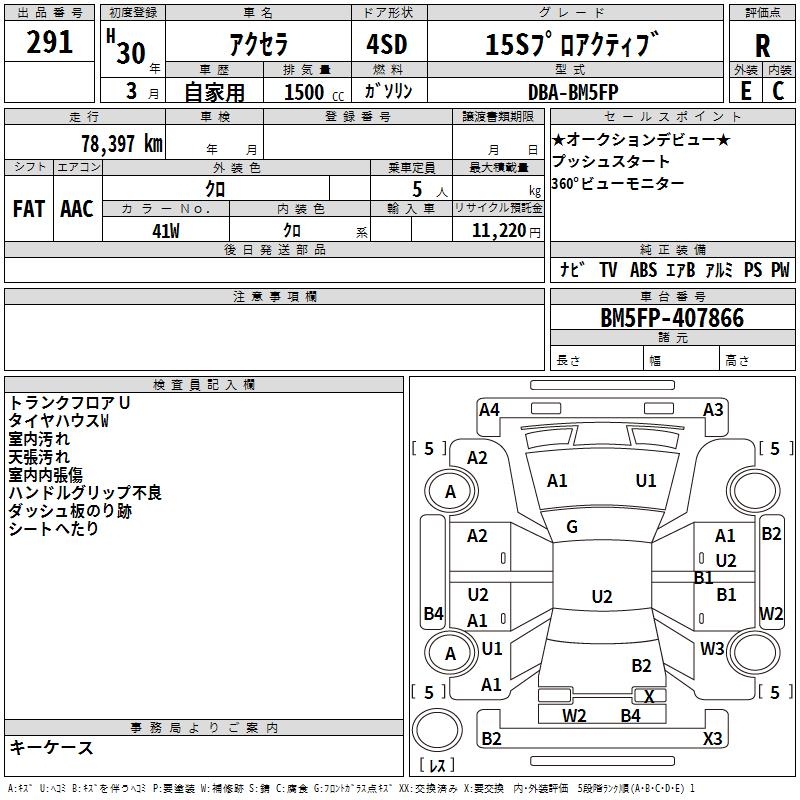Click chassis number BM5FP-407866

(672, 318)
